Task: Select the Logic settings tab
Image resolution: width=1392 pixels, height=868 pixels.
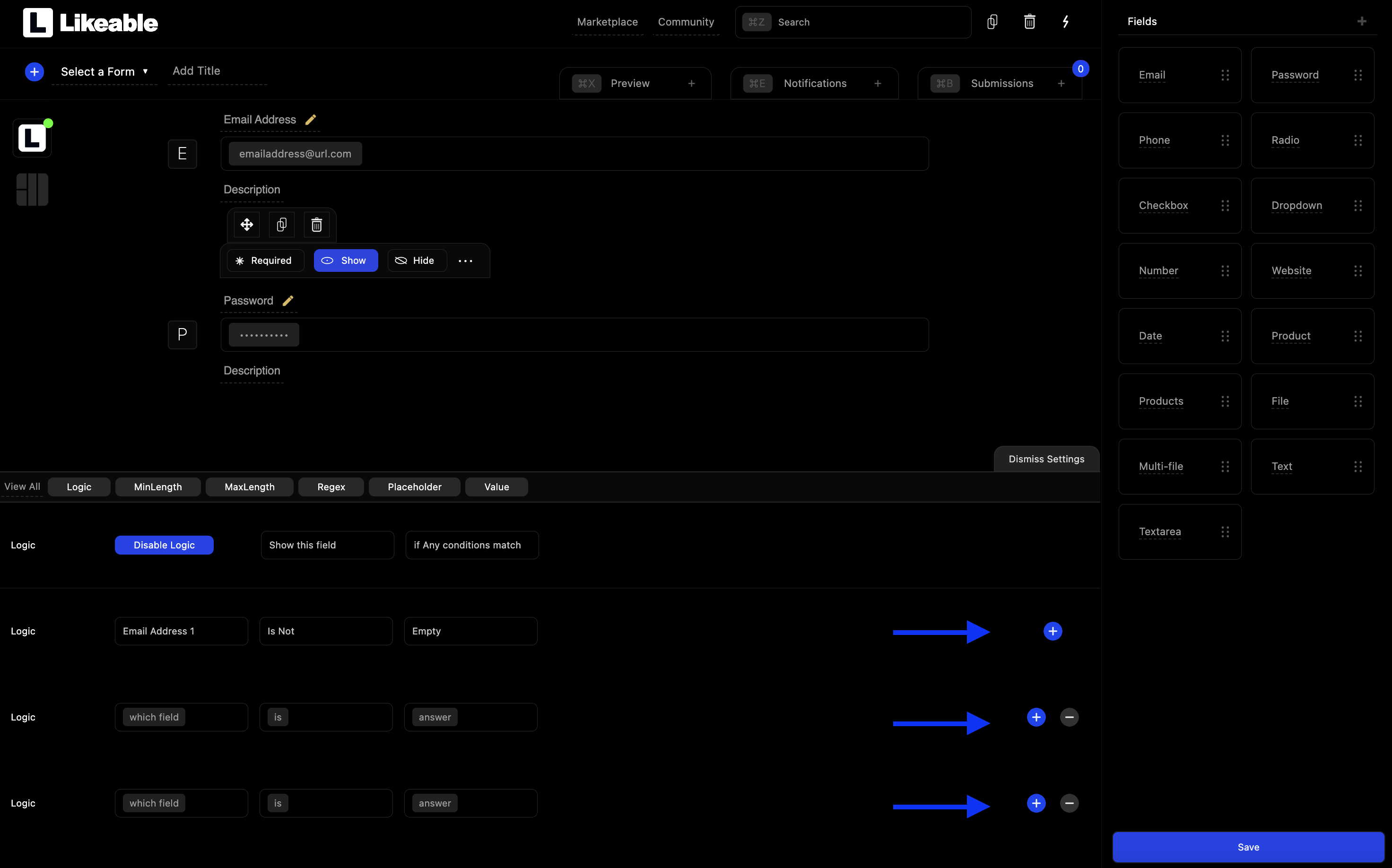Action: pos(79,487)
